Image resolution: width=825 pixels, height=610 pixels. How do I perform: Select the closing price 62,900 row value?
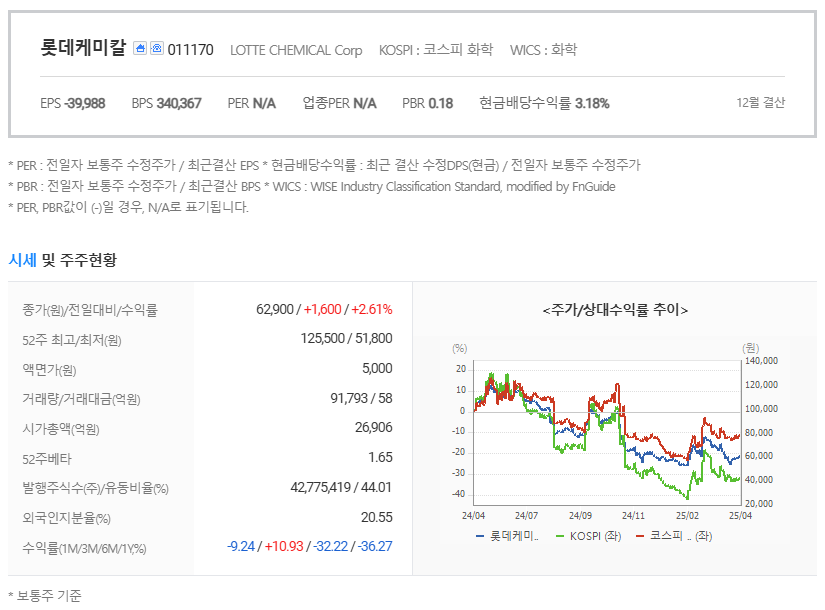[x=324, y=309]
